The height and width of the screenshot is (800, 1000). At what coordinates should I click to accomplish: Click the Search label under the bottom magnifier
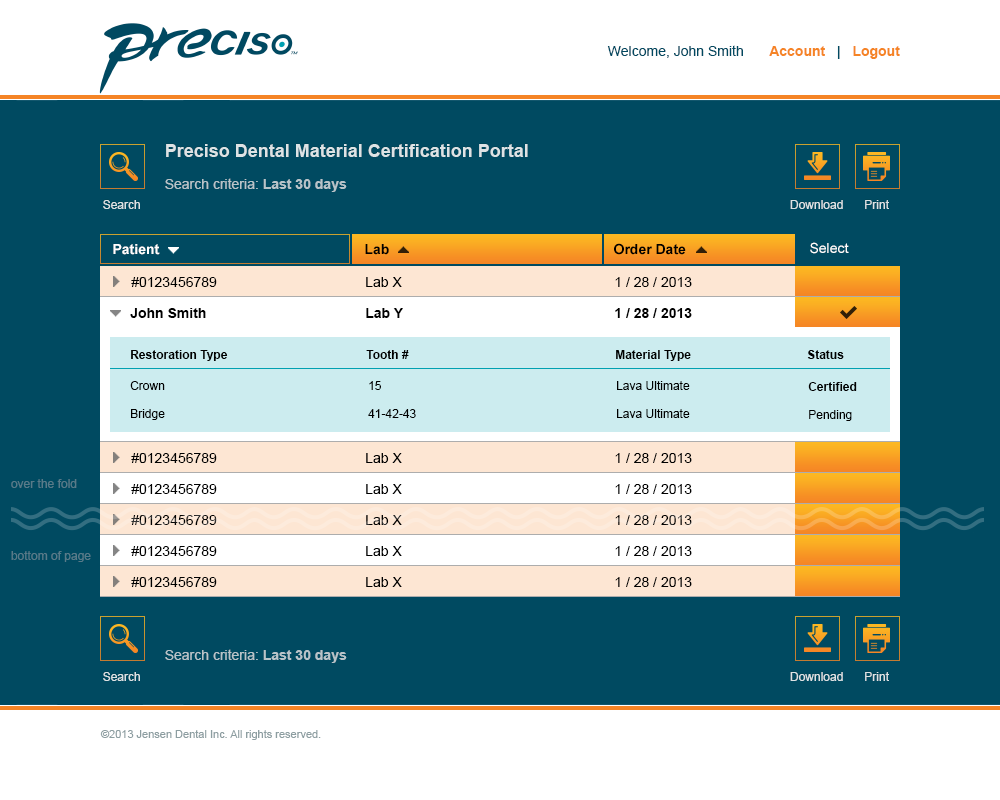coord(121,677)
